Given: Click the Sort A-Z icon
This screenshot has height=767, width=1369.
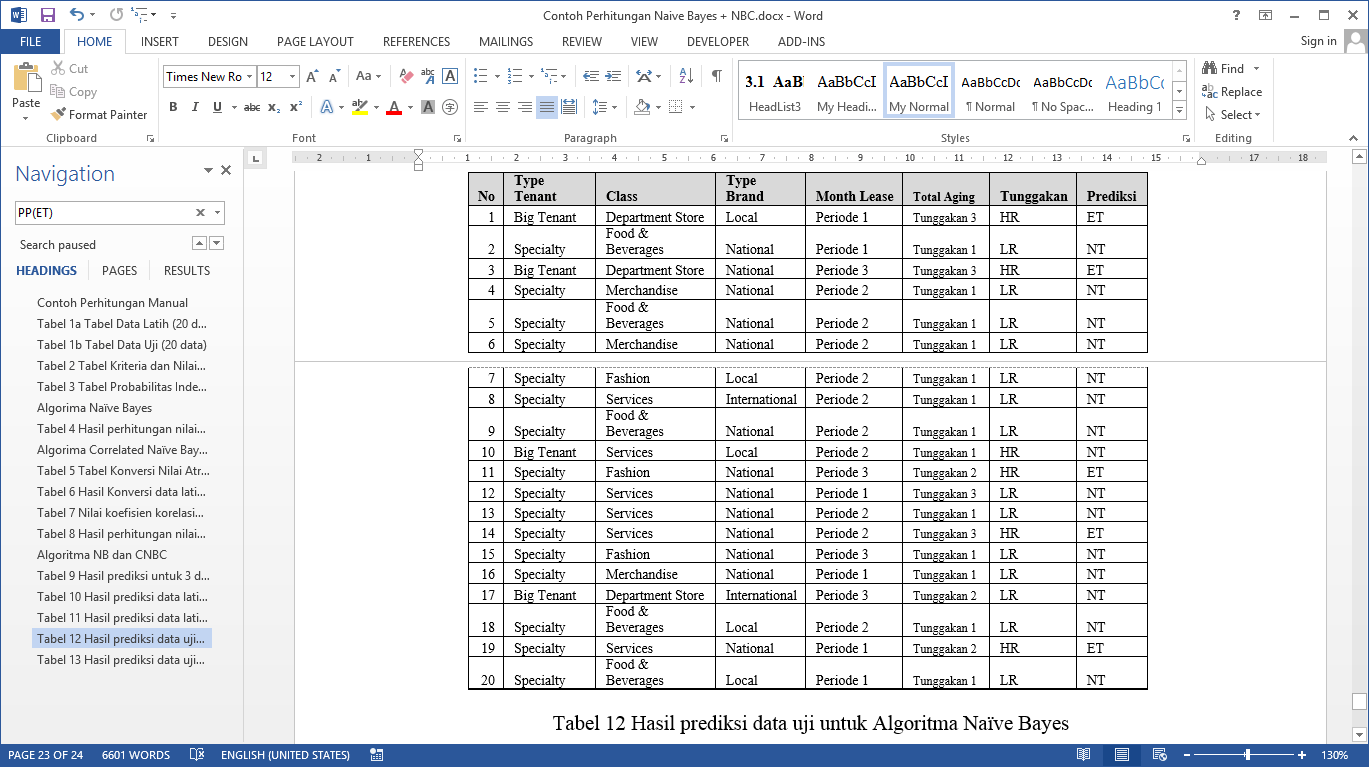Looking at the screenshot, I should click(x=686, y=76).
